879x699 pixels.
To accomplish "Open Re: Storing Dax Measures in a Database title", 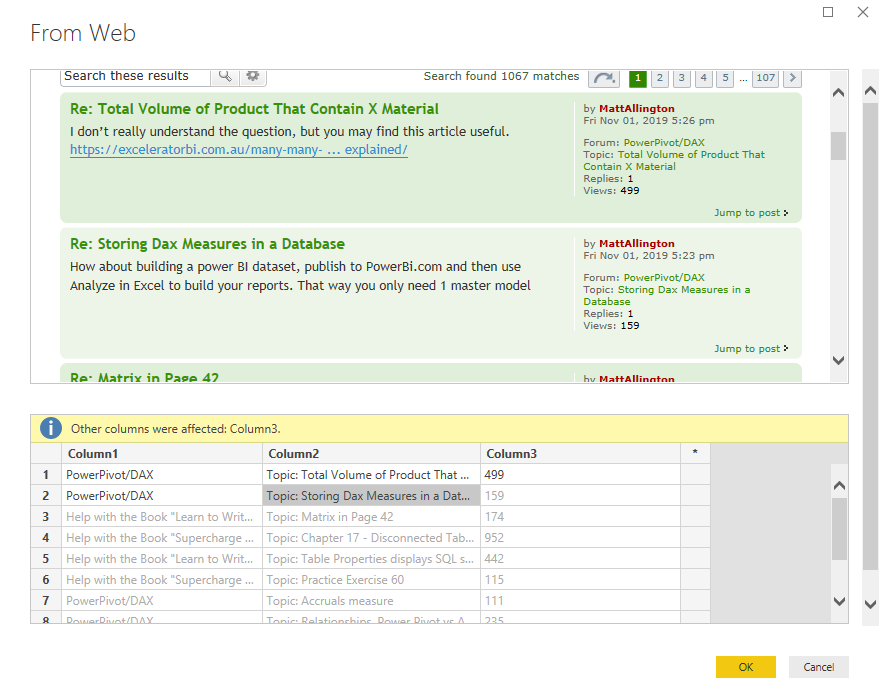I will tap(207, 244).
